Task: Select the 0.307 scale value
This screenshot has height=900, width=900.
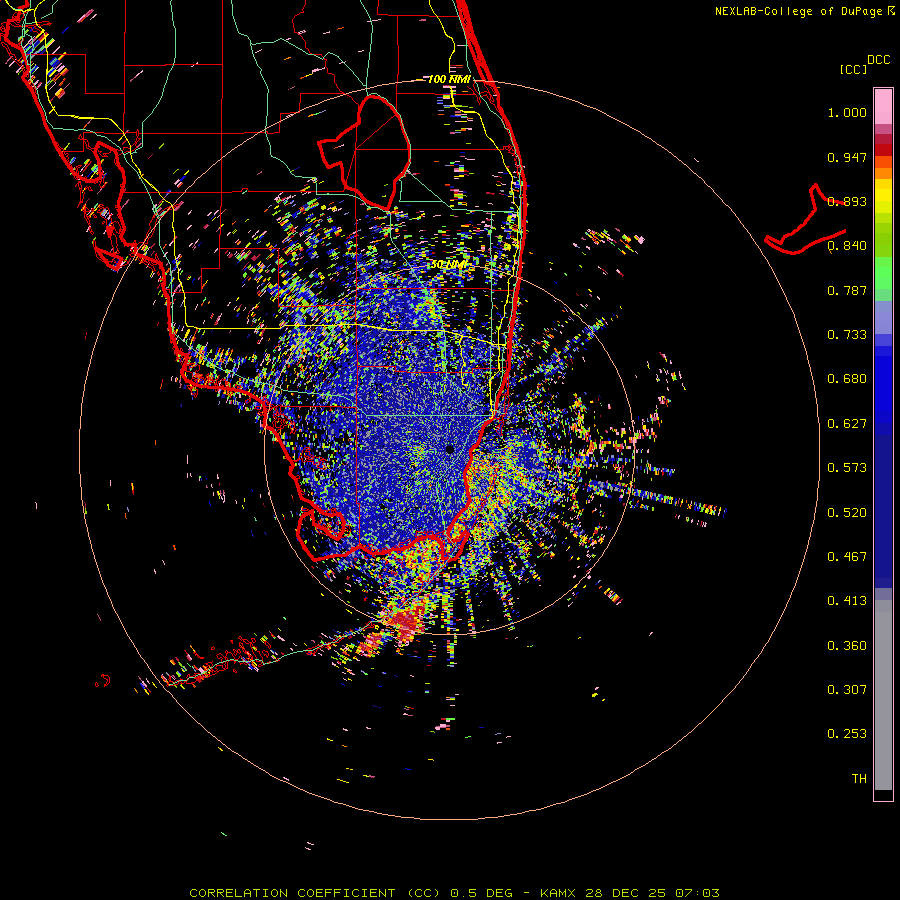Action: 847,690
